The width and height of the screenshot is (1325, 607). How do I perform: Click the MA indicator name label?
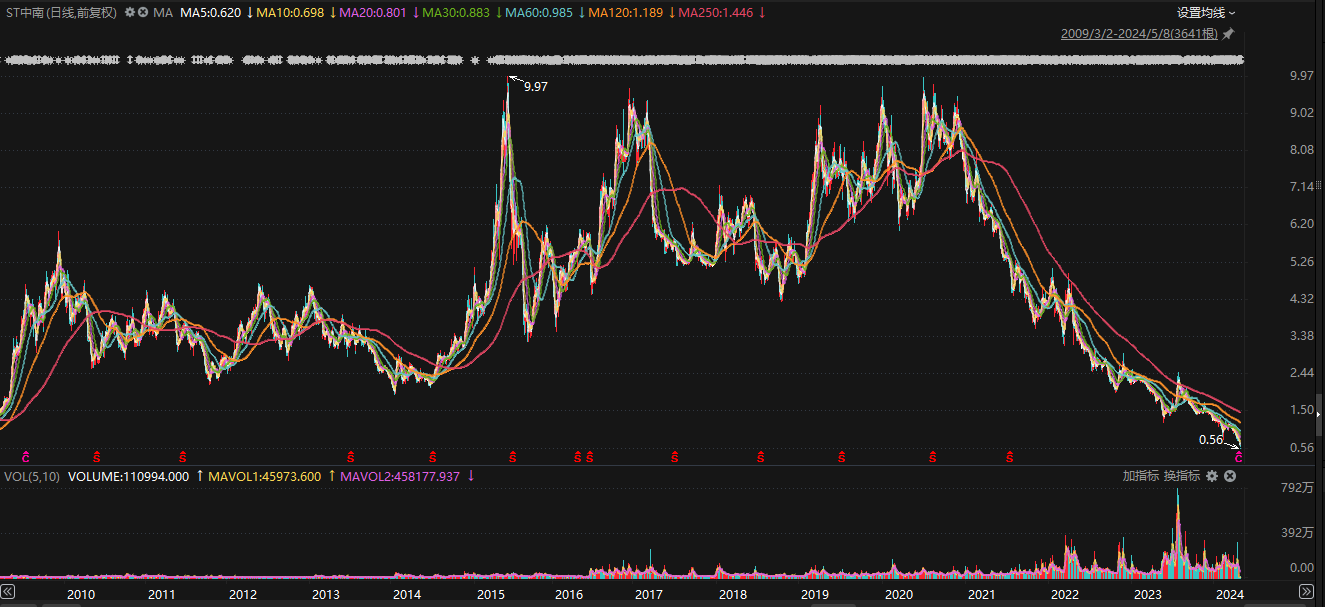pyautogui.click(x=163, y=13)
